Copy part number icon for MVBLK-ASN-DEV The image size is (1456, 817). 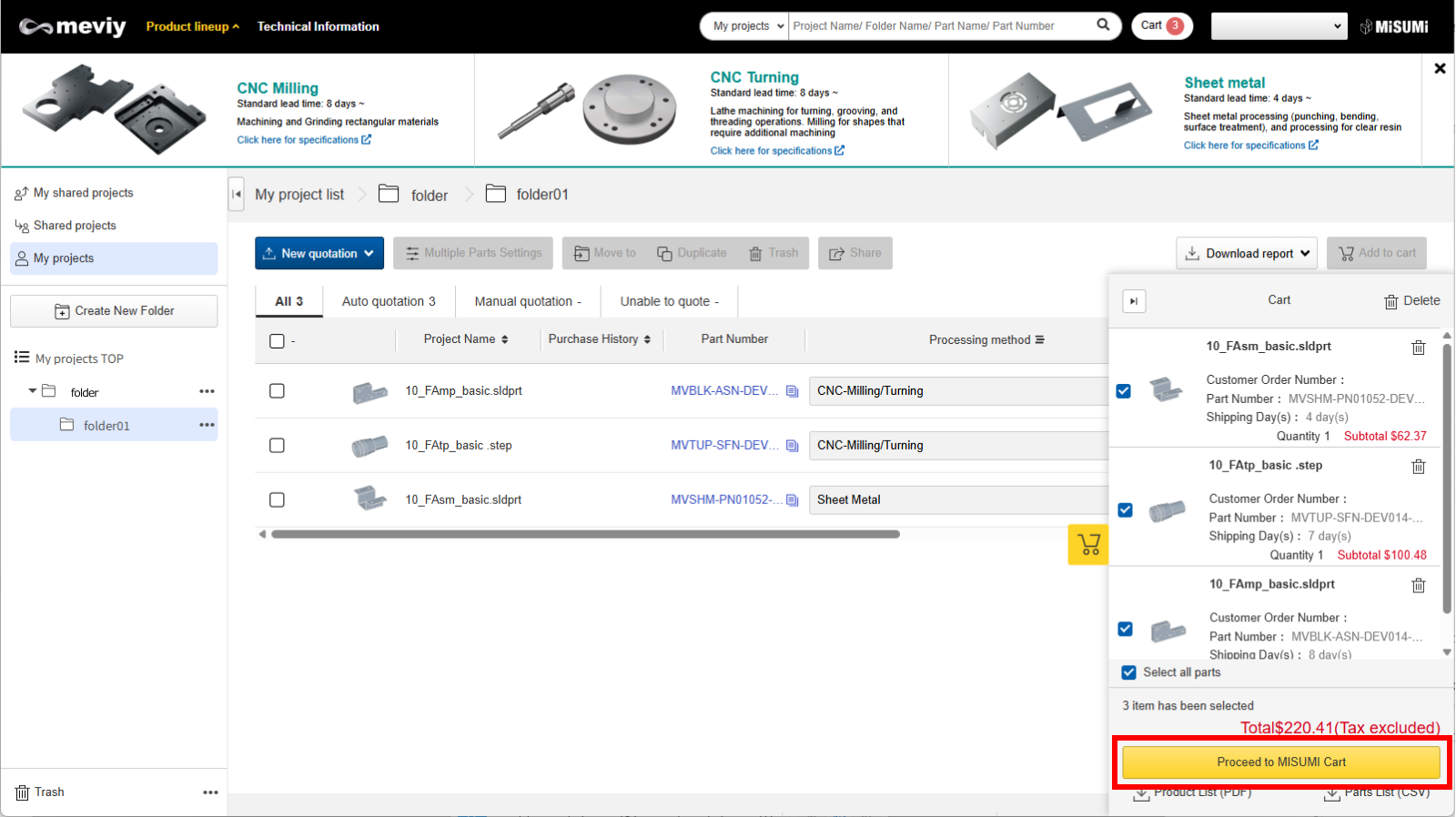pyautogui.click(x=793, y=391)
